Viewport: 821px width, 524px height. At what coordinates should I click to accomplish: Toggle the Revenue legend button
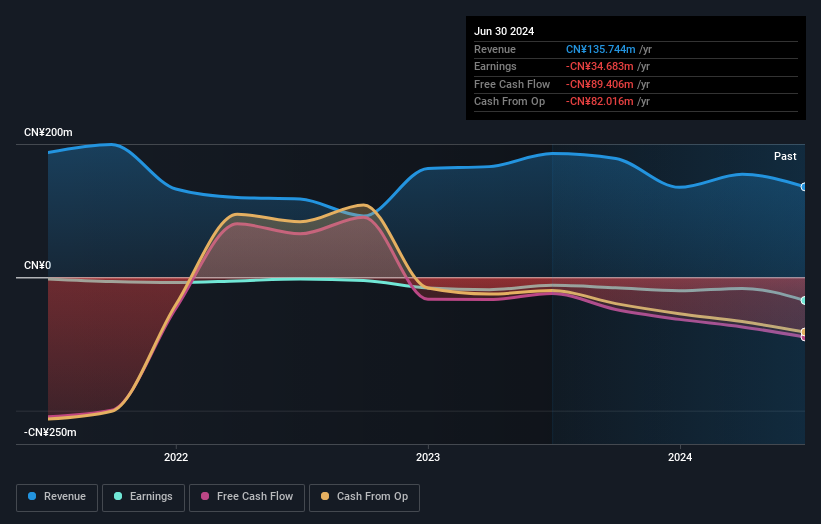57,497
